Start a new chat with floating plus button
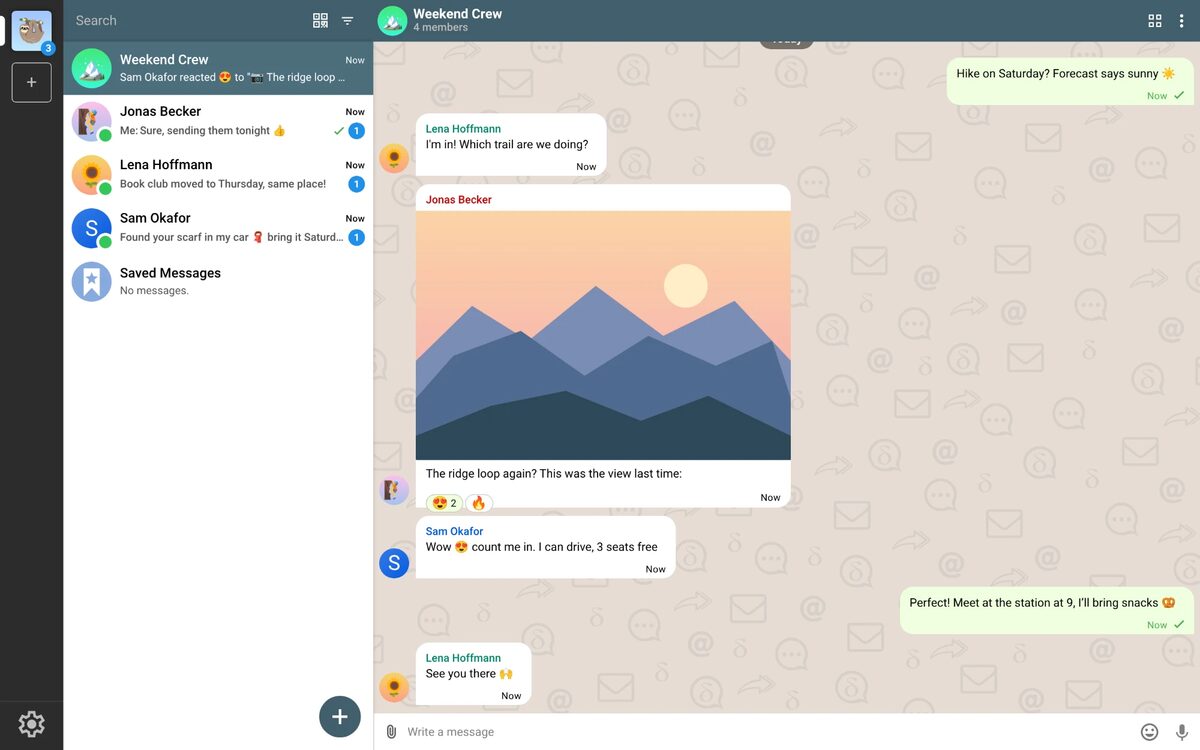Image resolution: width=1200 pixels, height=750 pixels. pos(340,716)
